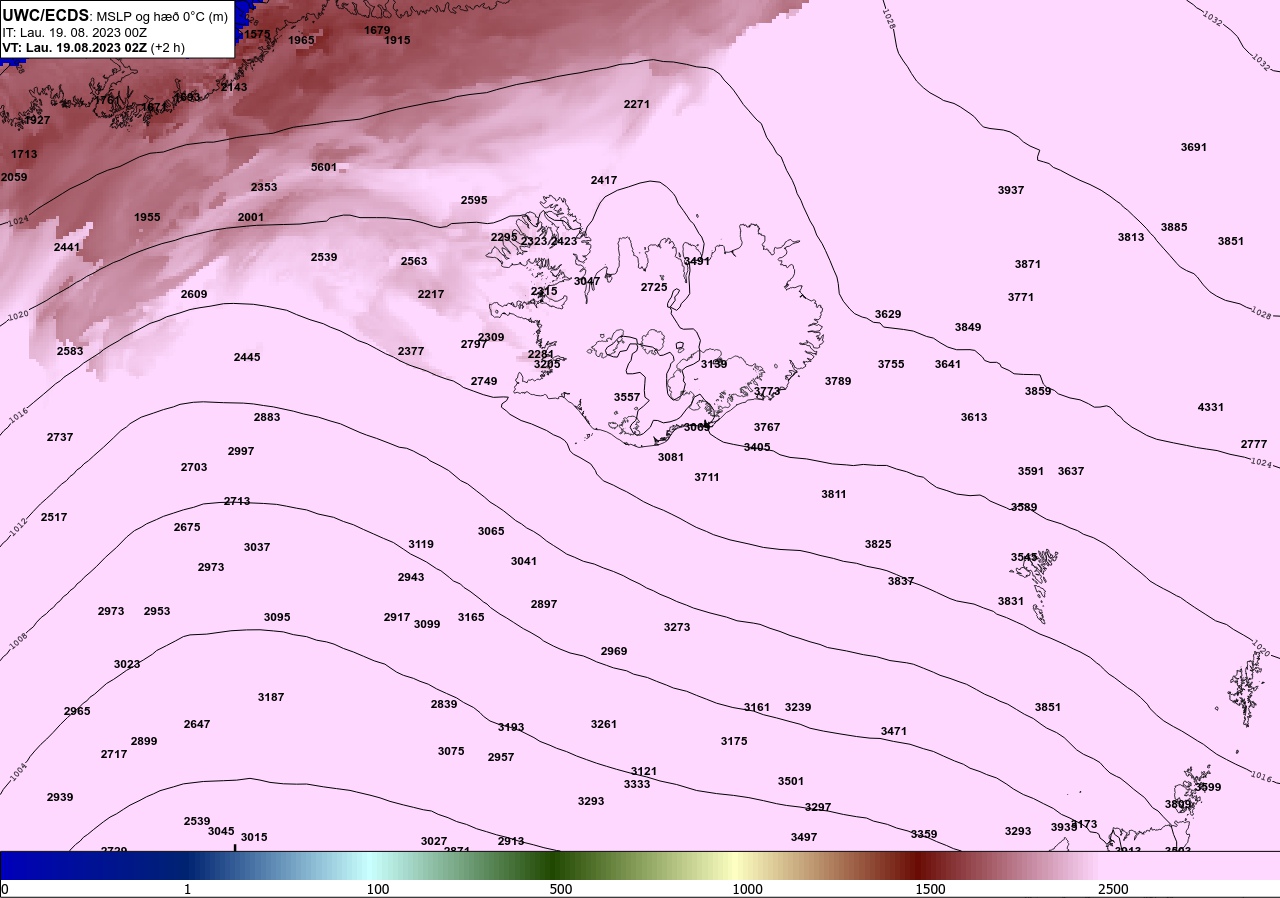Select the value 2725 over Iceland

(654, 287)
